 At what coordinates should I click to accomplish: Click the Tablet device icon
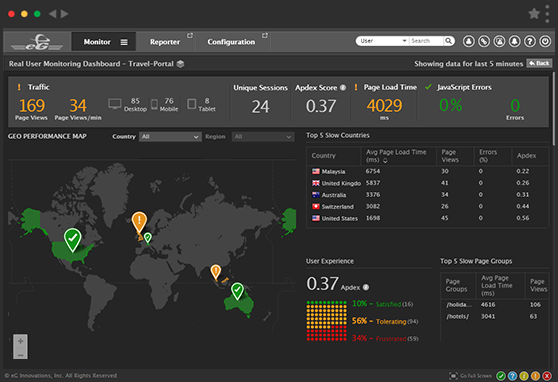[x=191, y=104]
